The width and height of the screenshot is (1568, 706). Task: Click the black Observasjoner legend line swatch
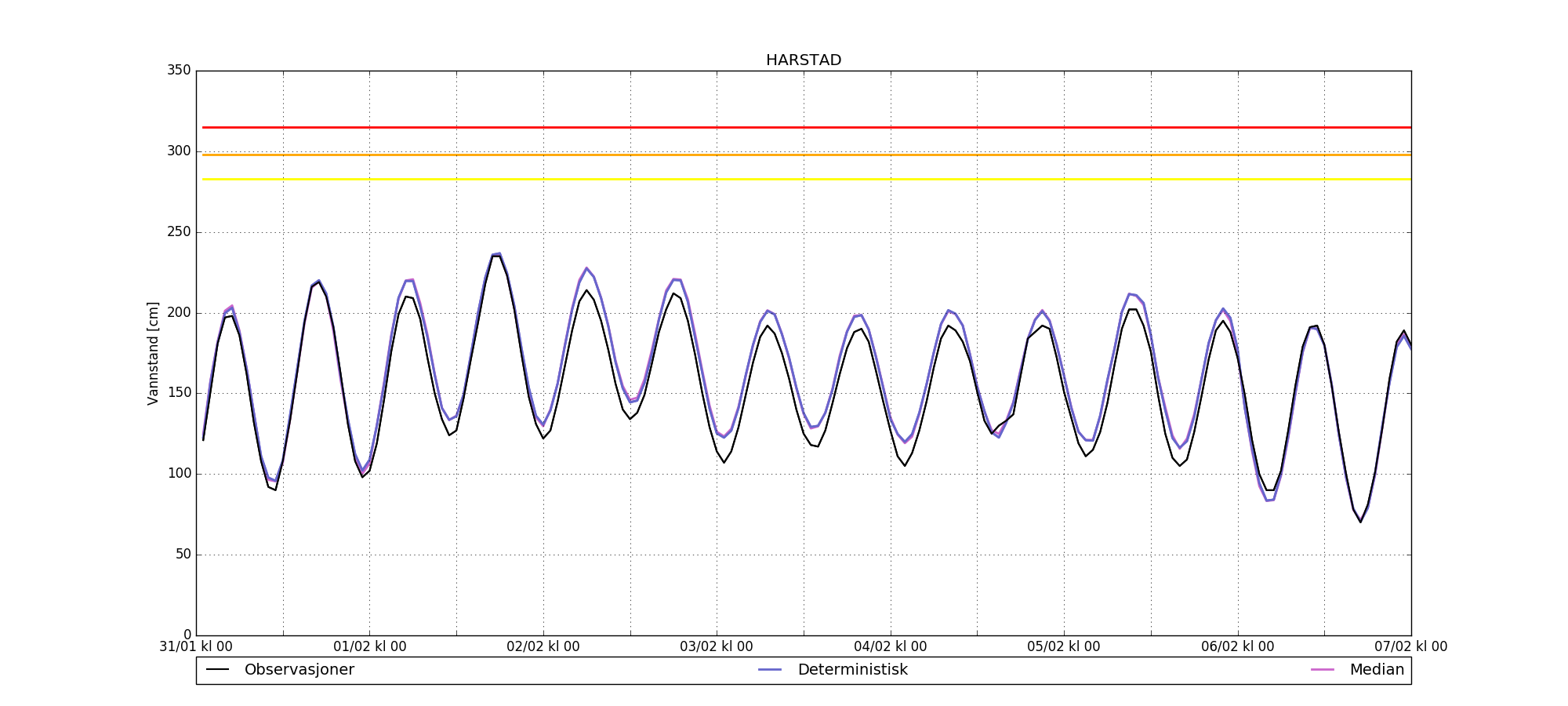218,670
